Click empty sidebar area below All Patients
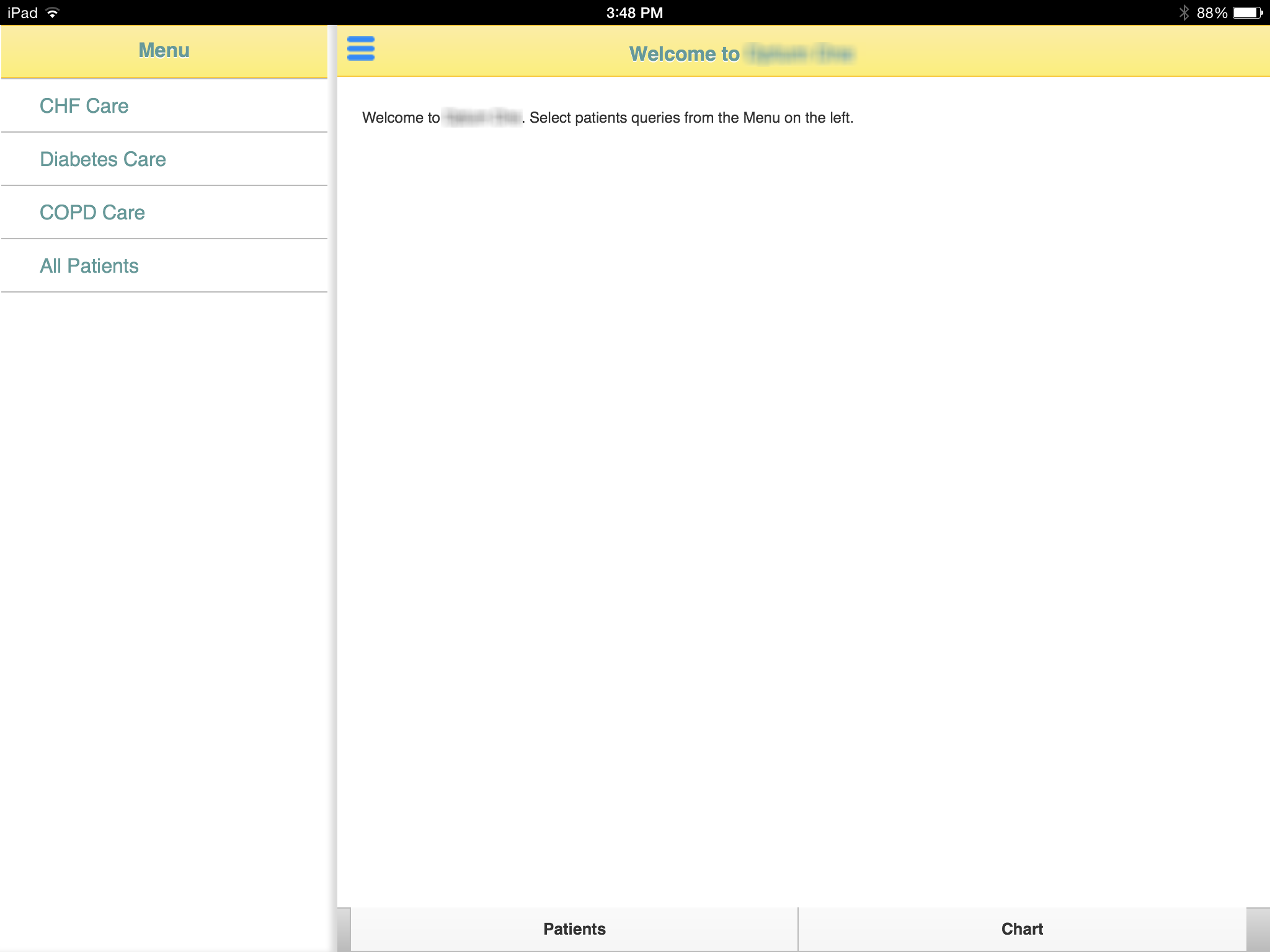This screenshot has height=952, width=1270. 164,558
